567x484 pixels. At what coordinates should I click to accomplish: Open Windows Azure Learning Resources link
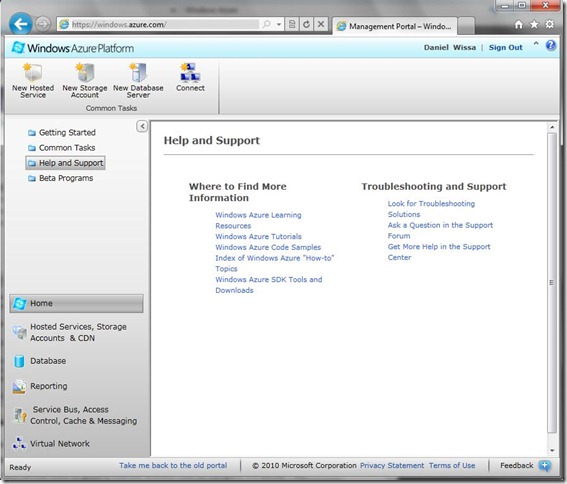pyautogui.click(x=258, y=220)
